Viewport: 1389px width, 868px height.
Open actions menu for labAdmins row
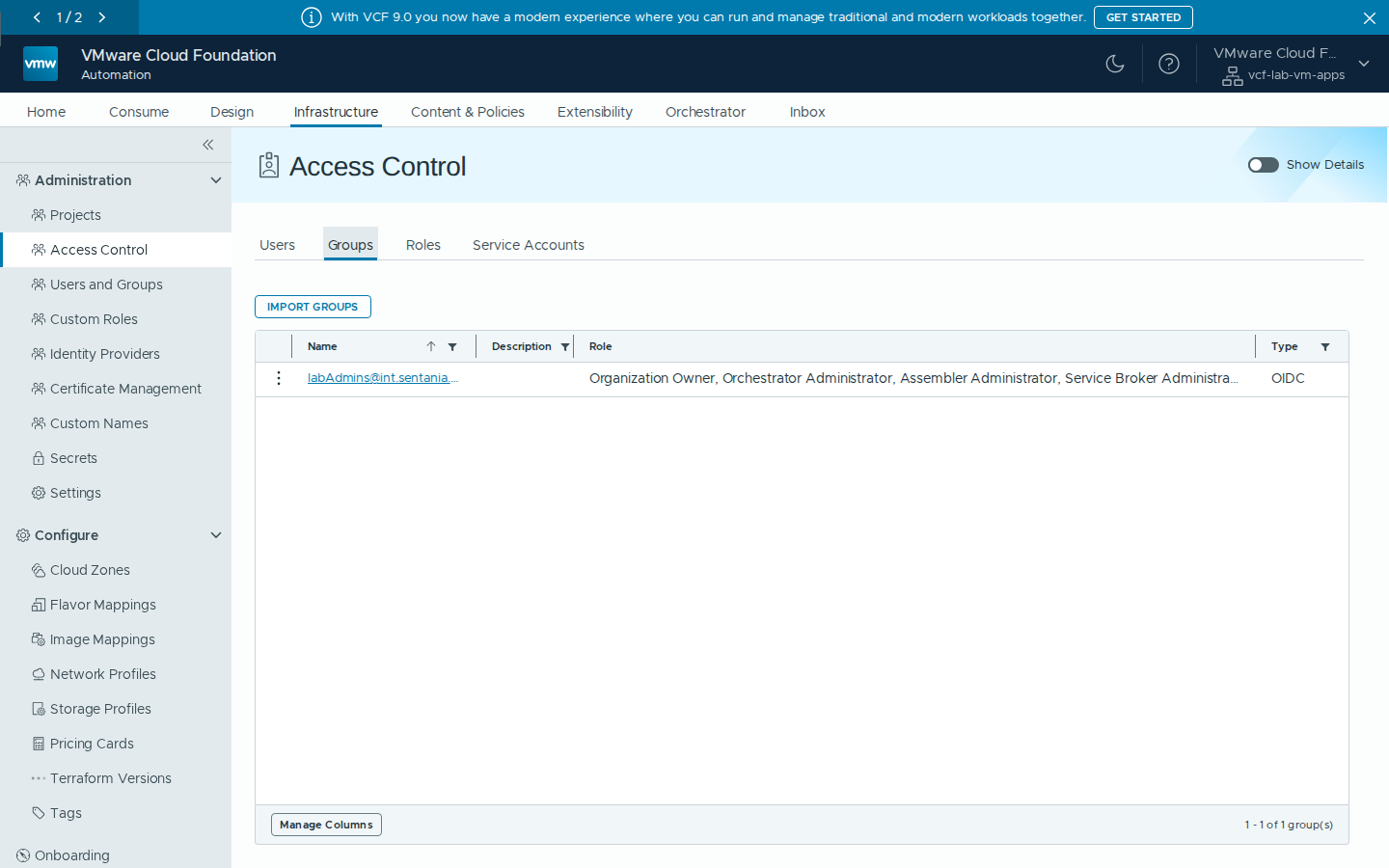pos(279,378)
